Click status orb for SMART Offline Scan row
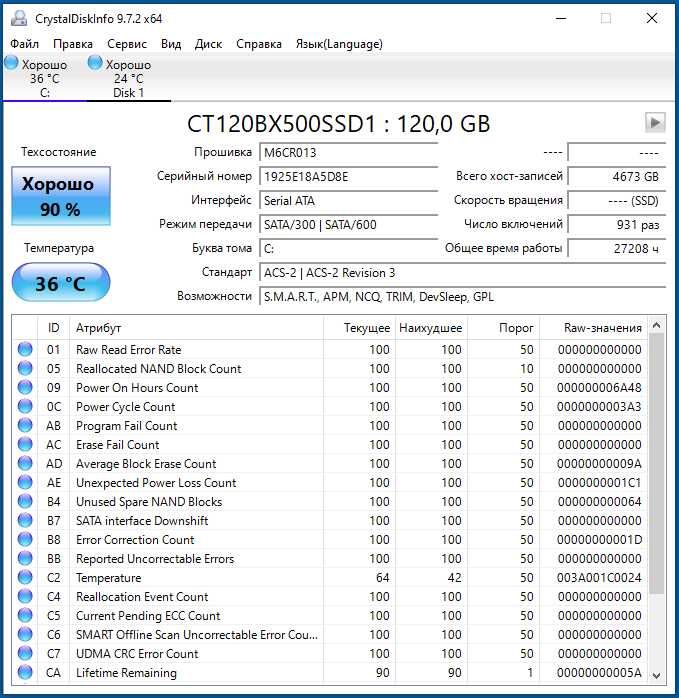Screen dimensions: 679x698 (x=25, y=634)
